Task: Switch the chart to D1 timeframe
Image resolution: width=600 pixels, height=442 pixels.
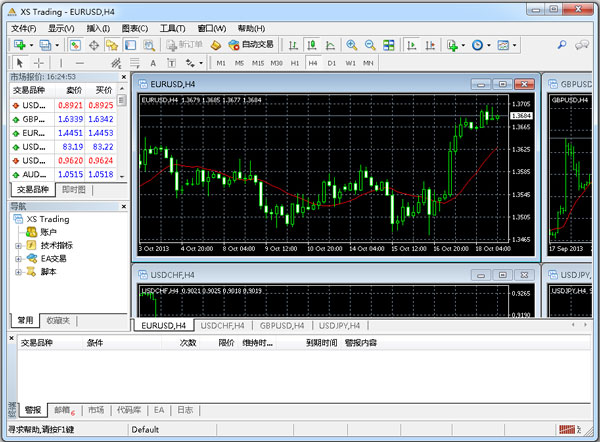Action: 331,63
